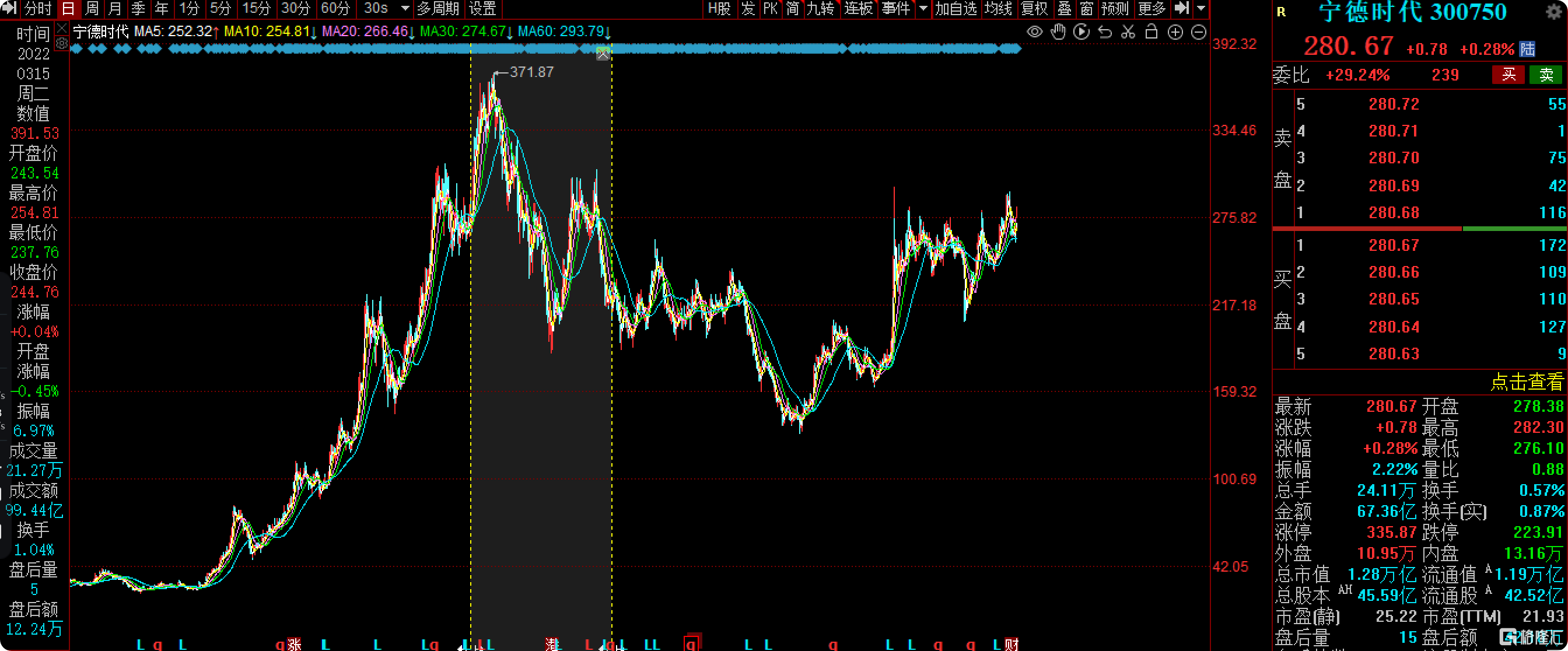Open chart 设置 settings

pyautogui.click(x=482, y=9)
